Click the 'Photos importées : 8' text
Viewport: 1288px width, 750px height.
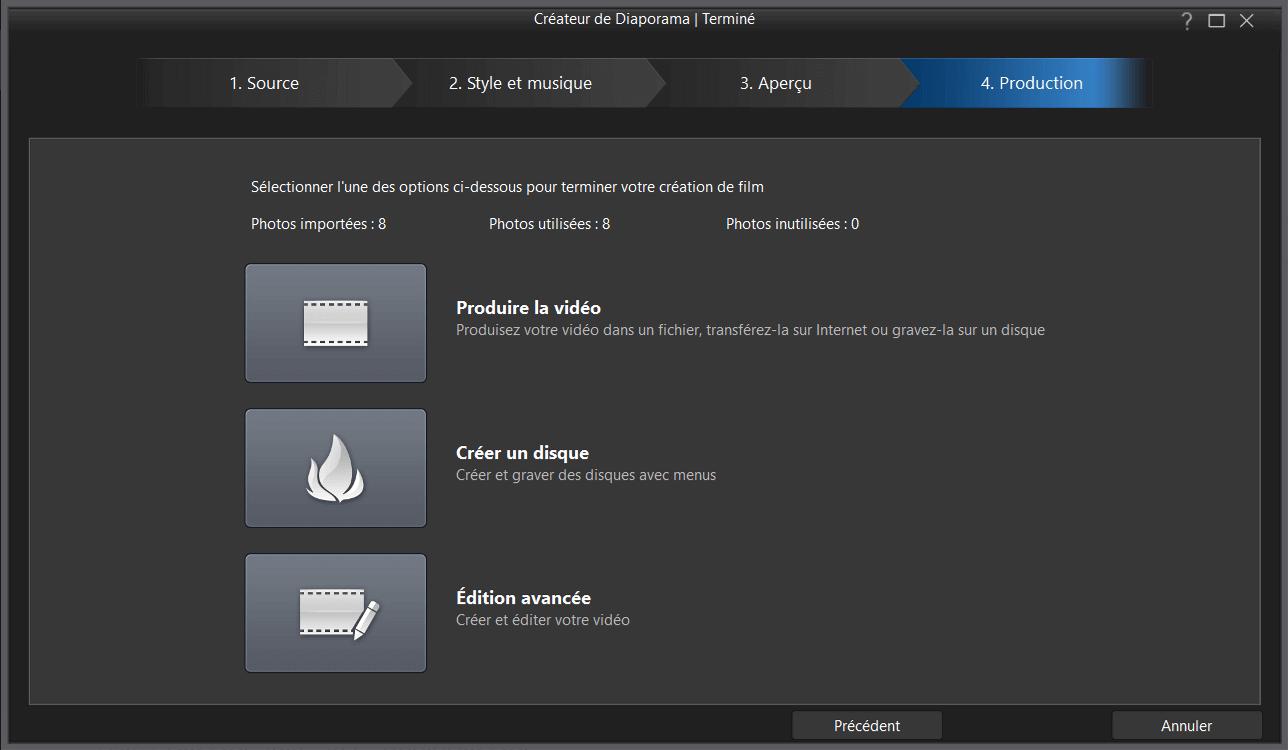pos(319,224)
